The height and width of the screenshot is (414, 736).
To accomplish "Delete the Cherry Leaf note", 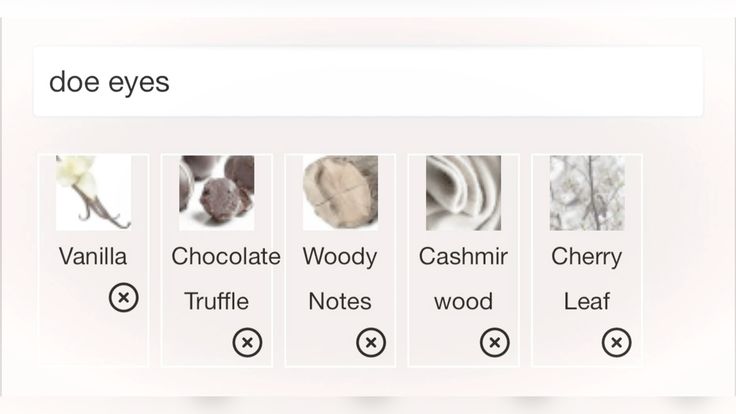I will point(616,343).
